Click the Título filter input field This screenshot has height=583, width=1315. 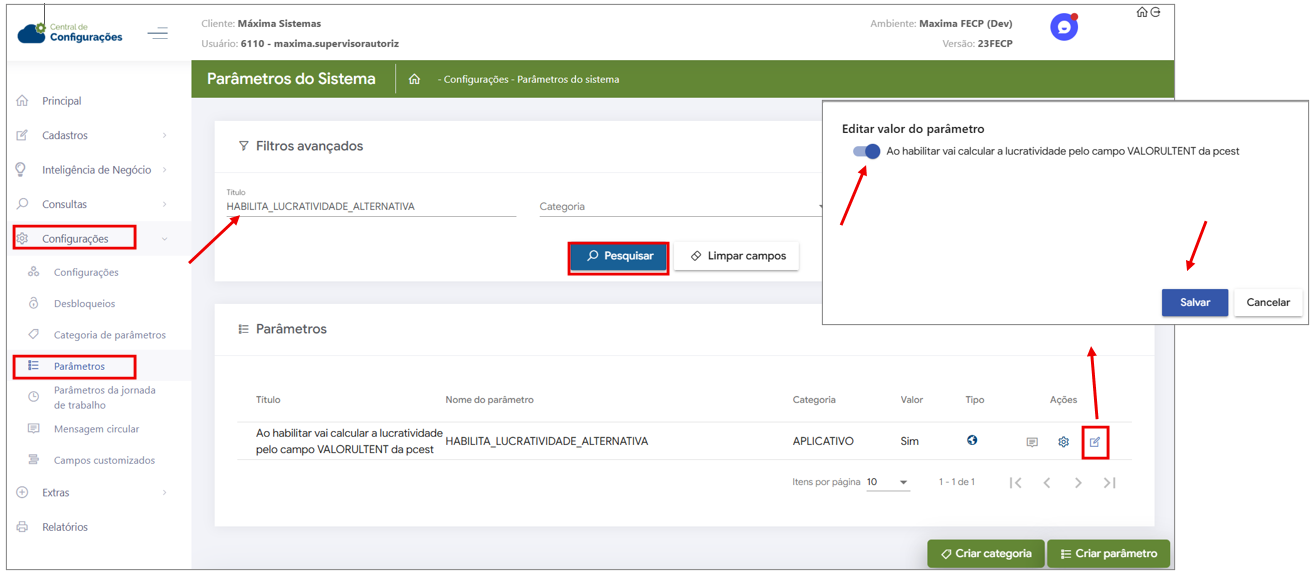pos(370,207)
